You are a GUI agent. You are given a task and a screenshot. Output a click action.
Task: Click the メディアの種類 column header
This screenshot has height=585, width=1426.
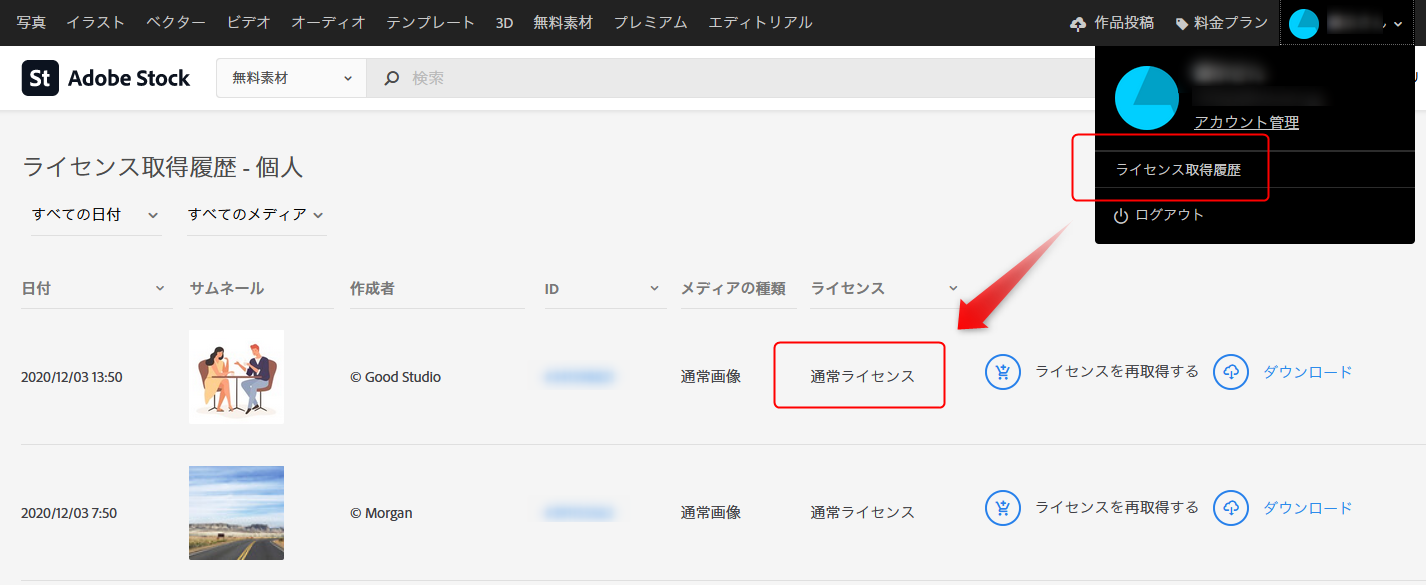coord(733,288)
